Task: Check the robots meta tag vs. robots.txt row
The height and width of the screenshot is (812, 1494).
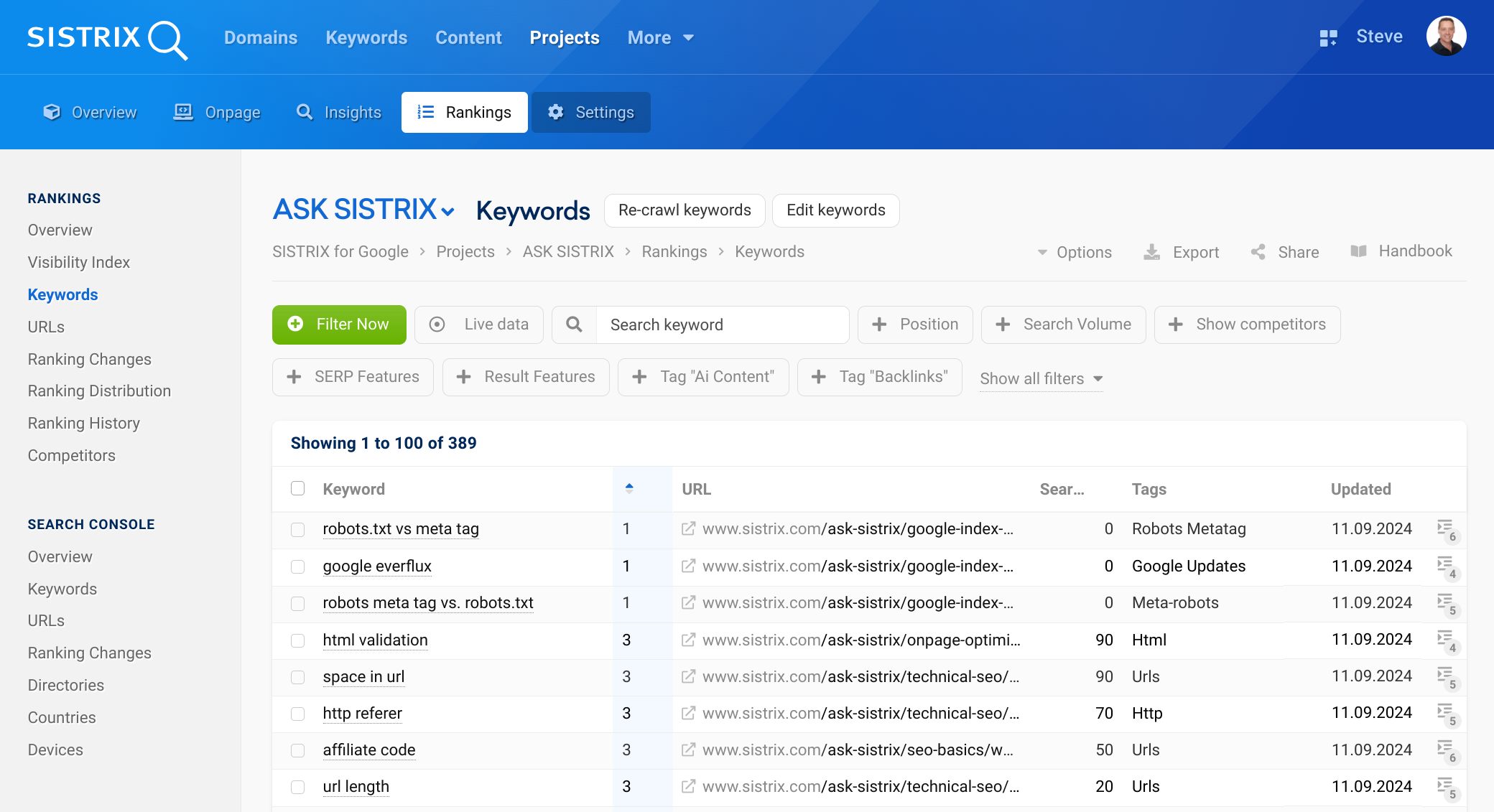Action: [x=297, y=603]
